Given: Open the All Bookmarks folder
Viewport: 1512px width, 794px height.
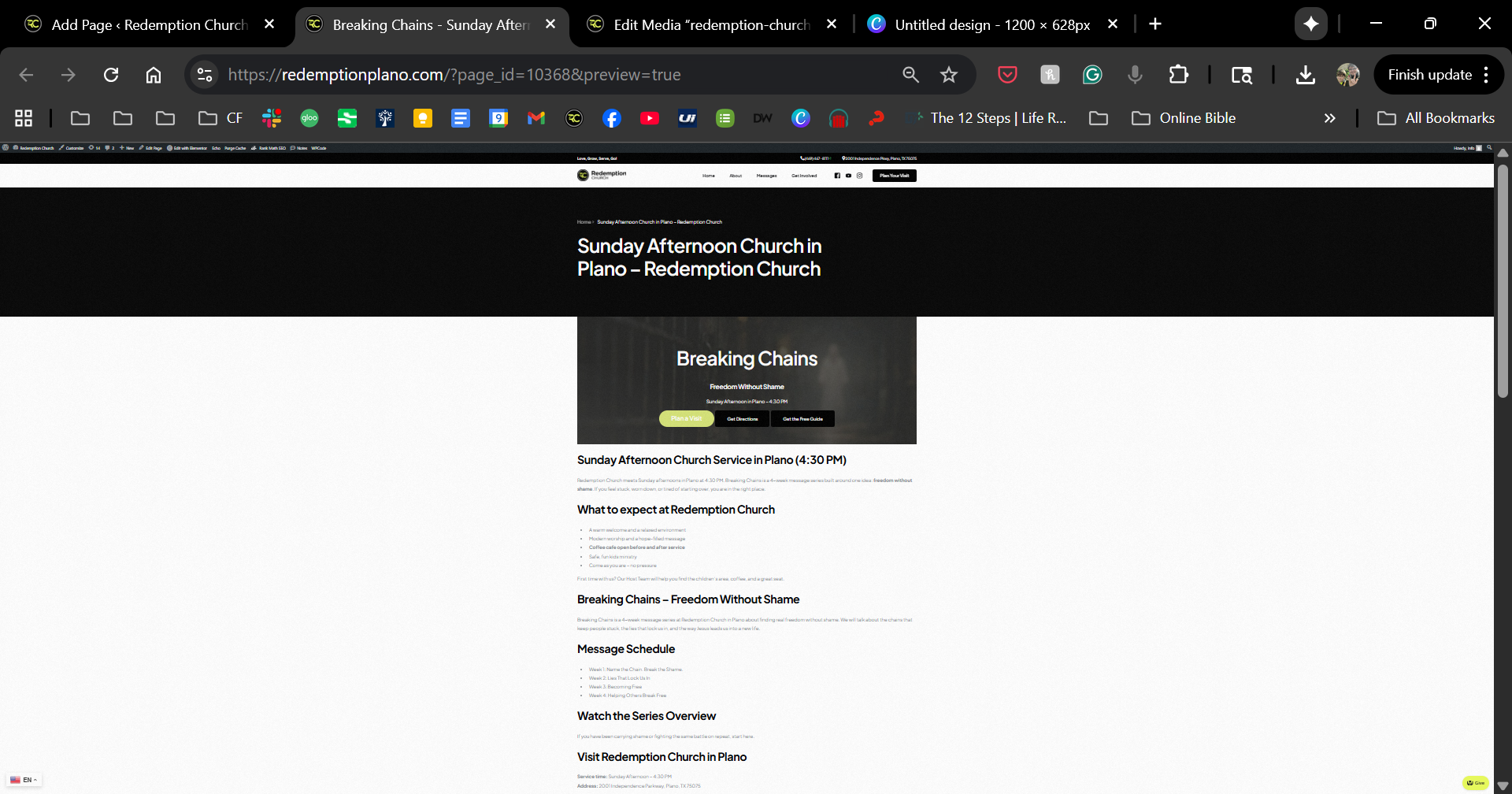Looking at the screenshot, I should (1436, 118).
